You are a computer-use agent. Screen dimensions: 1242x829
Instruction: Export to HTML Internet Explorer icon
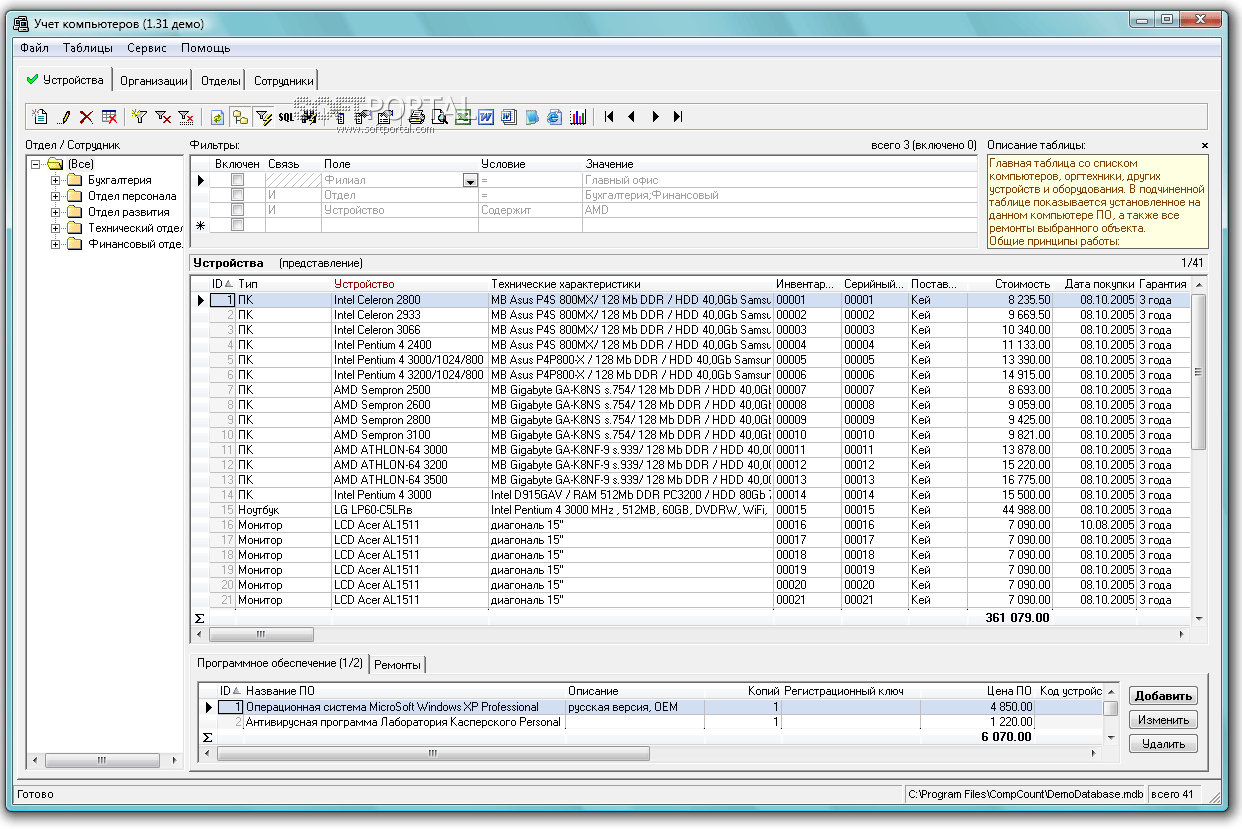click(x=554, y=117)
